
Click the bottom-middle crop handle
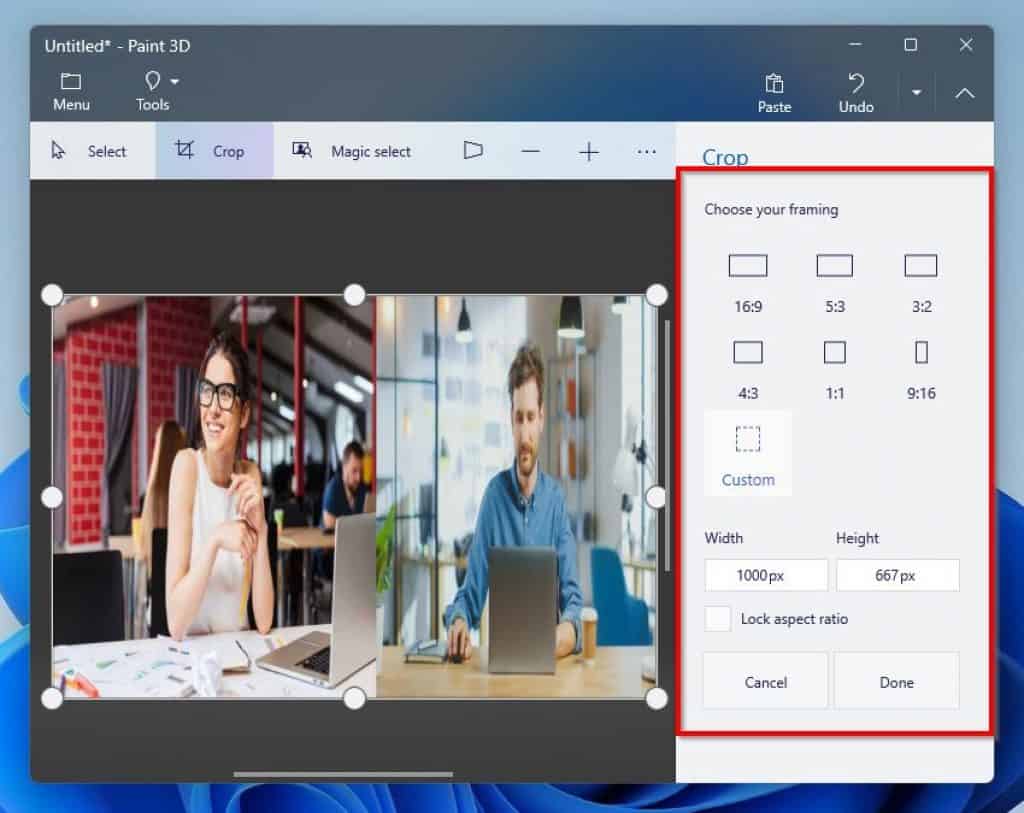355,699
